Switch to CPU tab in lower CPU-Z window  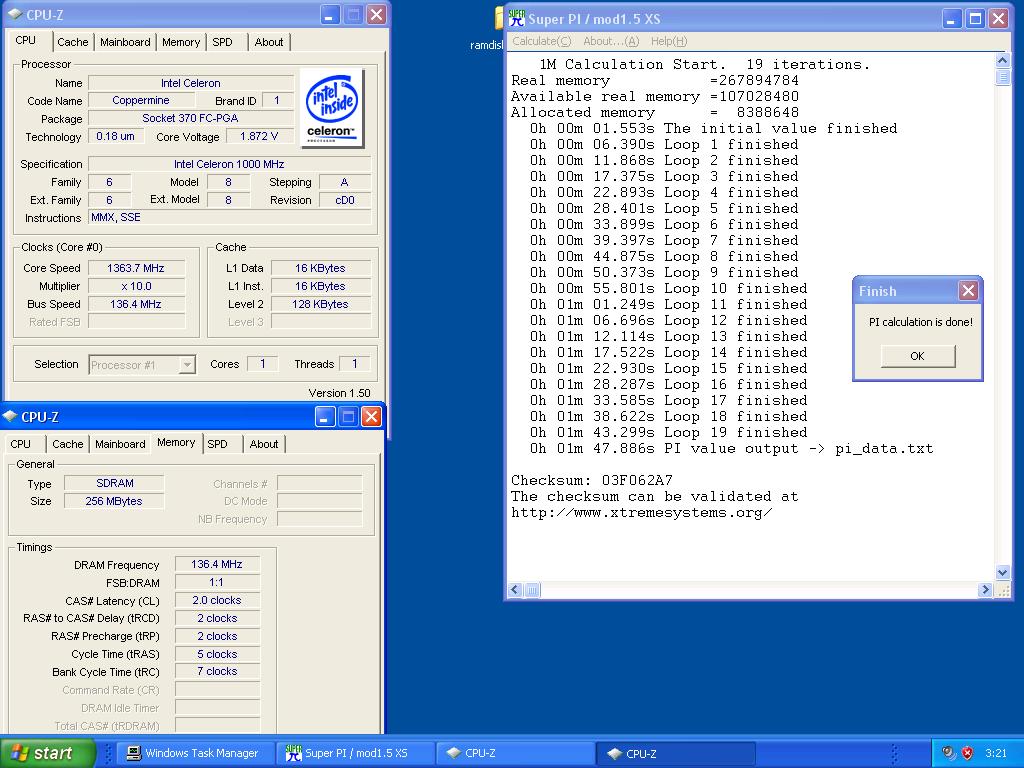click(20, 444)
